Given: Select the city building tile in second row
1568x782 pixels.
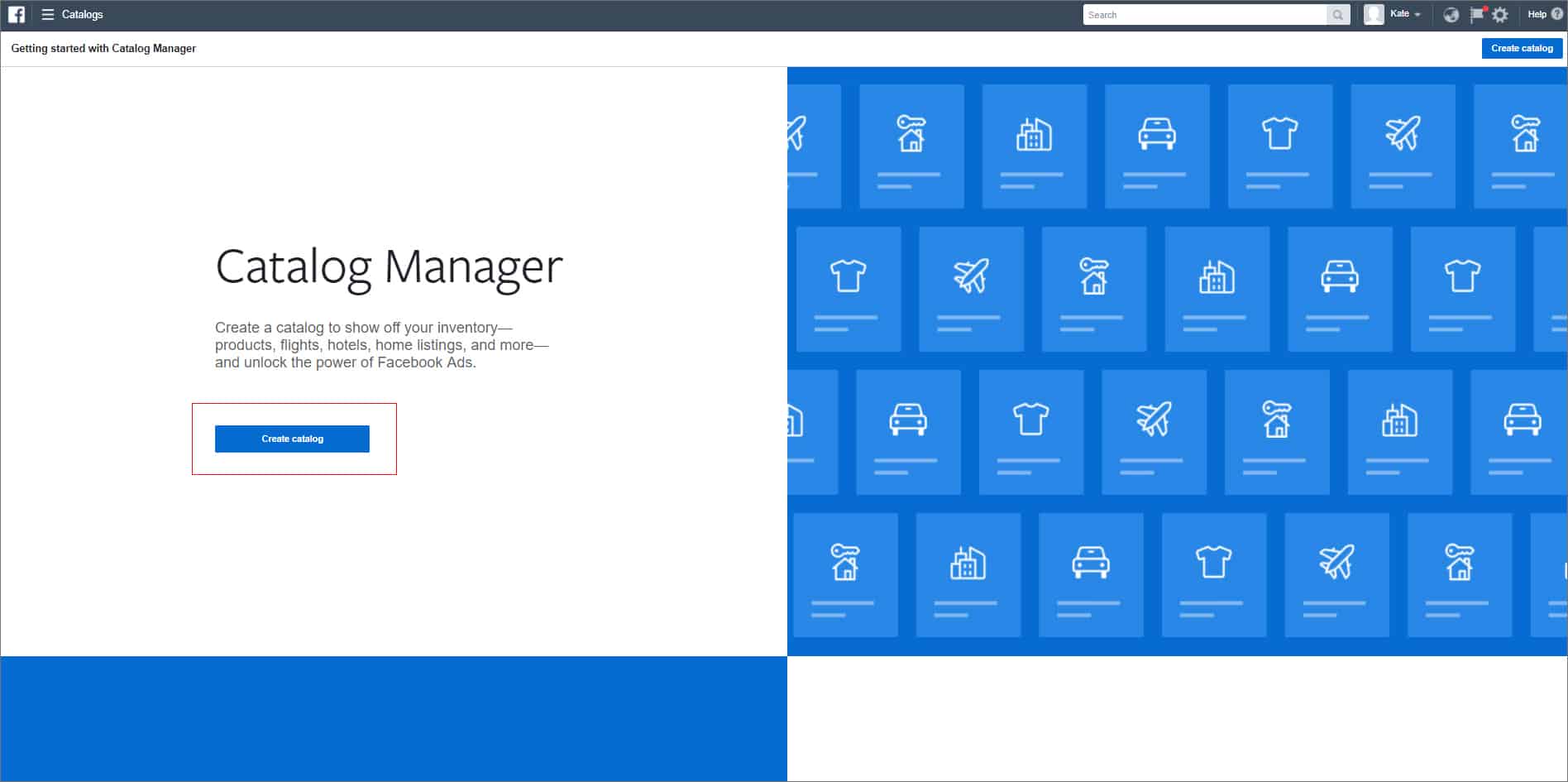Looking at the screenshot, I should [1217, 289].
